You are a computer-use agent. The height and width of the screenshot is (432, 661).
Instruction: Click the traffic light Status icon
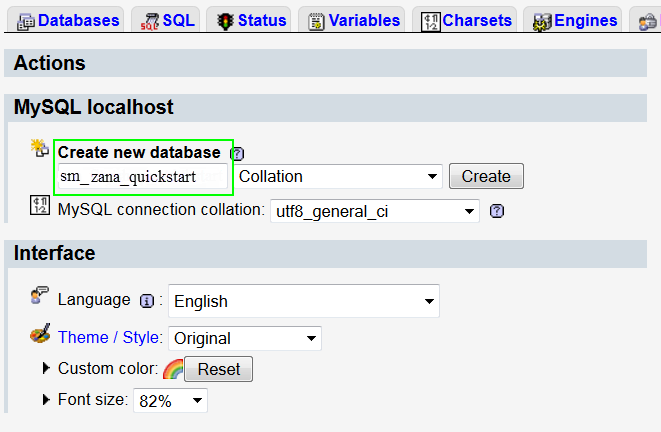(x=226, y=21)
